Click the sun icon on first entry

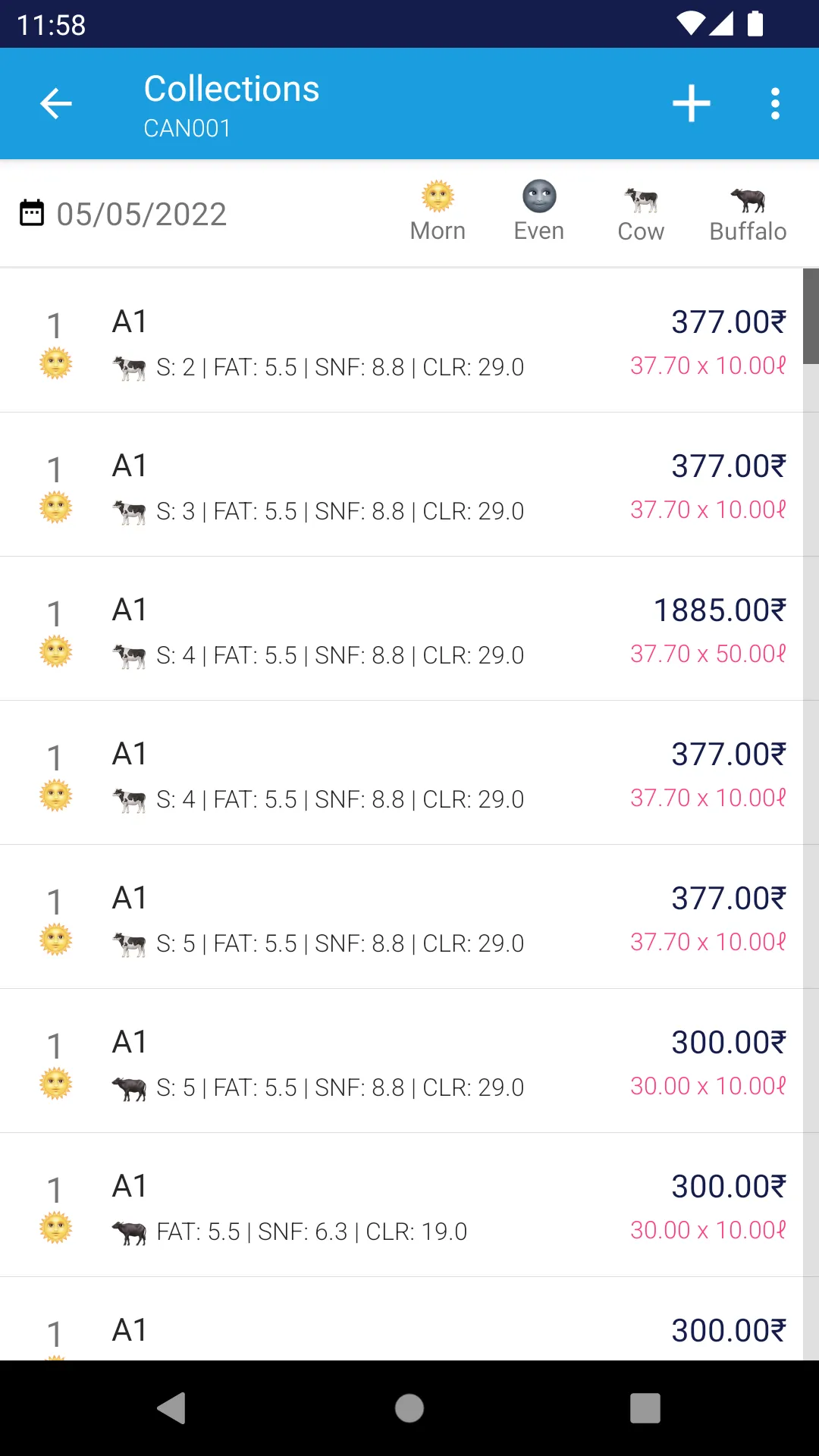[x=56, y=363]
